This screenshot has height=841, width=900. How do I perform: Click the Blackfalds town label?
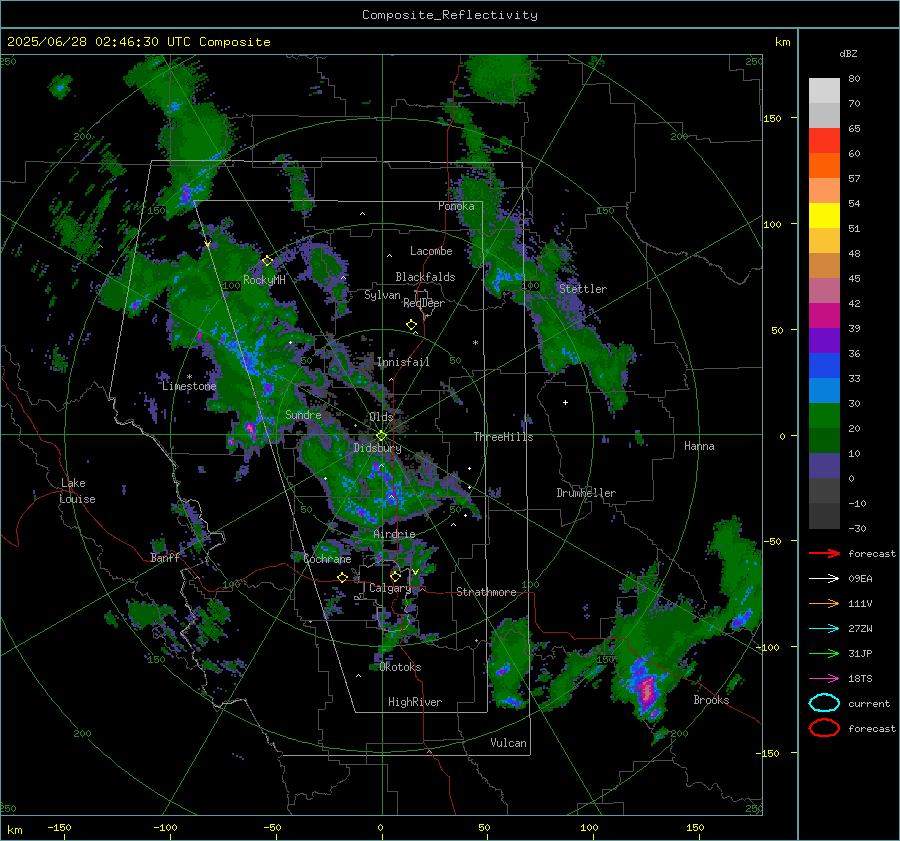pyautogui.click(x=425, y=277)
